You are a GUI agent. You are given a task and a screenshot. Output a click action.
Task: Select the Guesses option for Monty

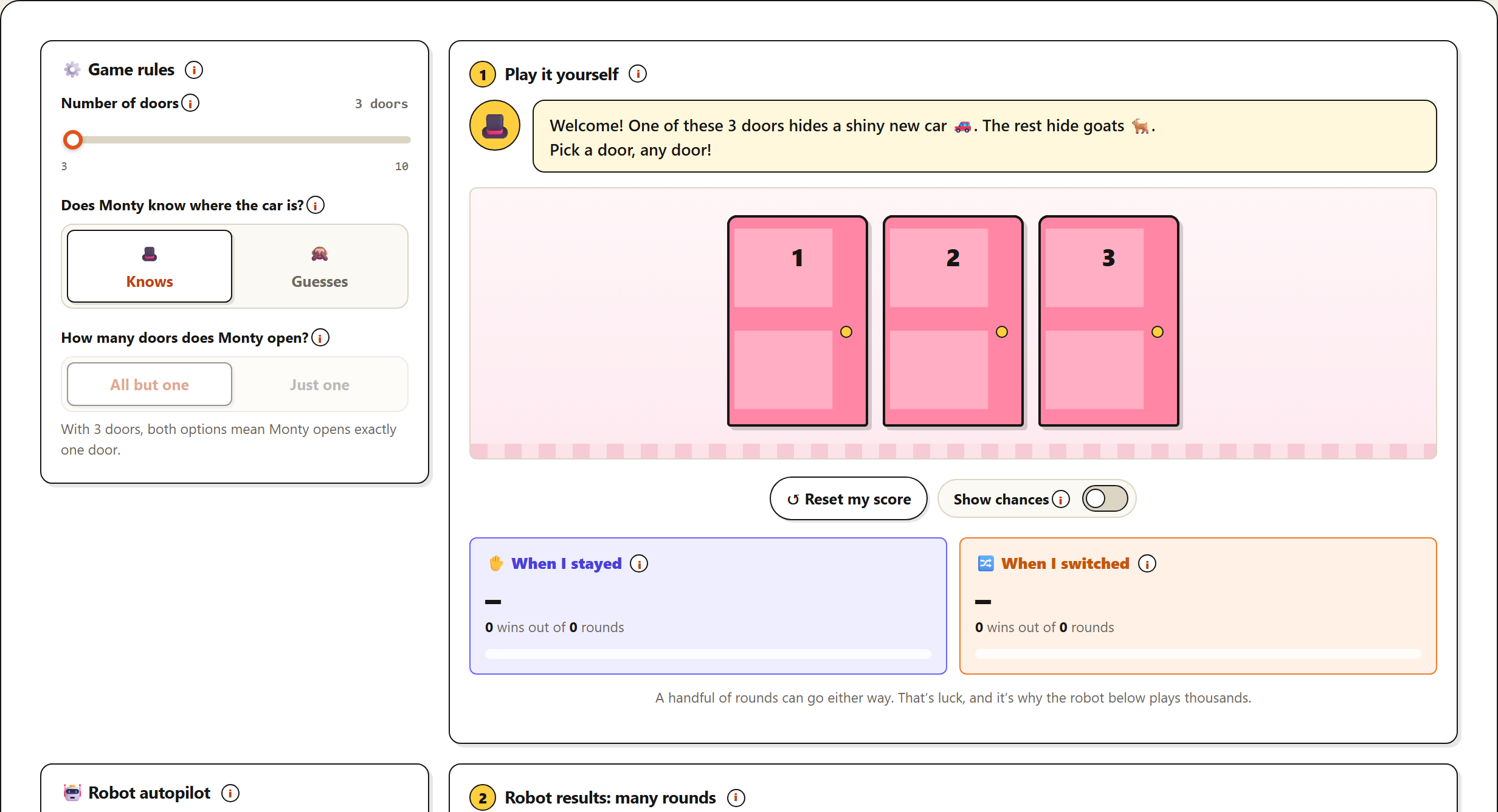tap(320, 266)
